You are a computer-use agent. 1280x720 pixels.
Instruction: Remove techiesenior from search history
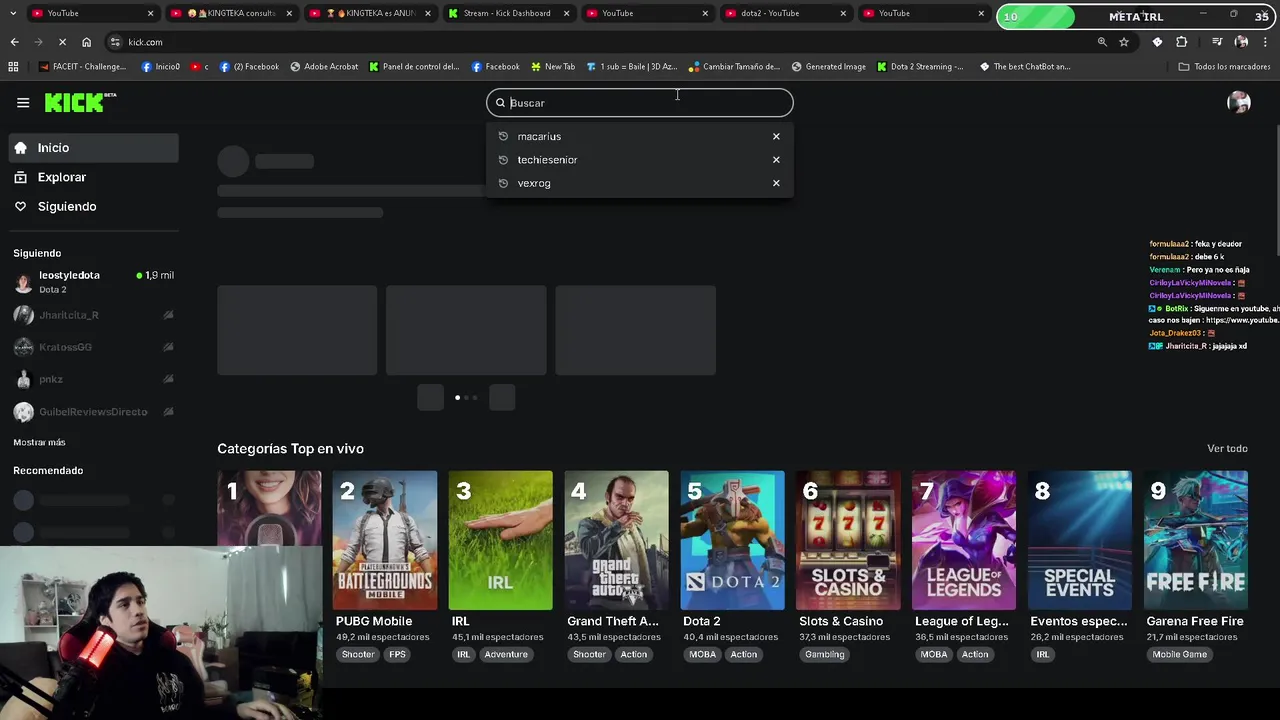(x=776, y=160)
